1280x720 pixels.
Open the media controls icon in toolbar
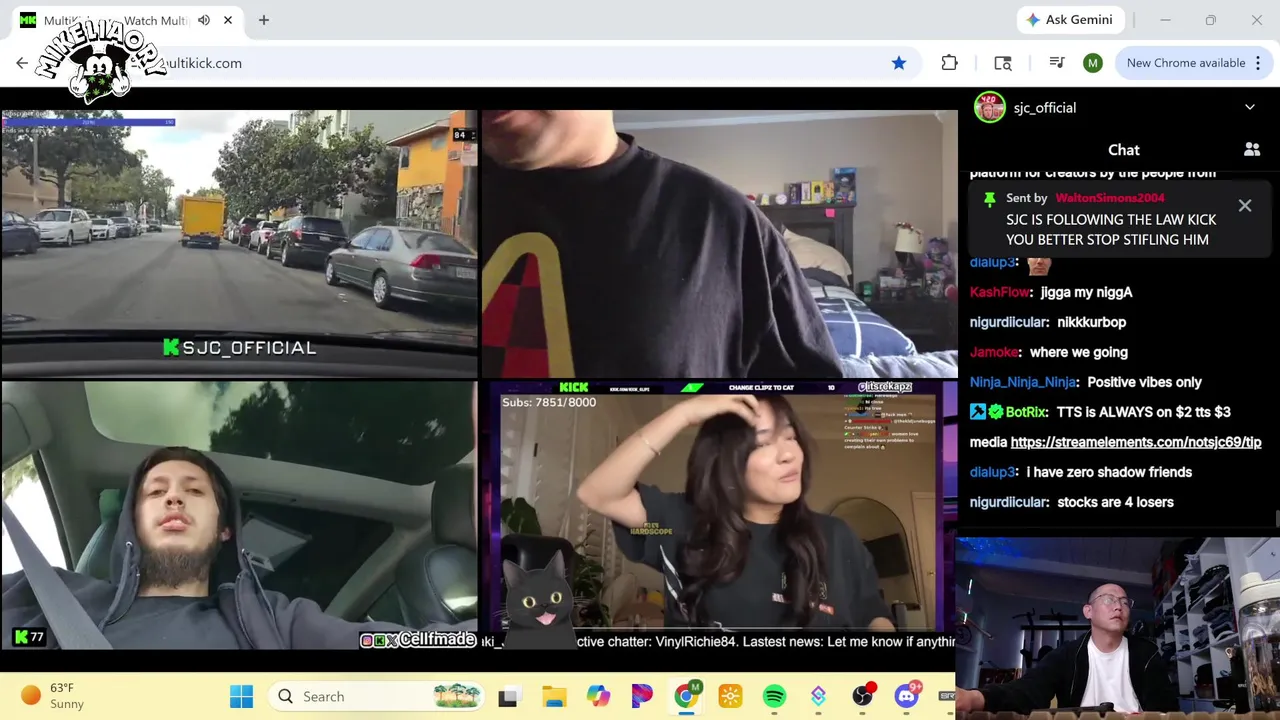tap(1057, 63)
